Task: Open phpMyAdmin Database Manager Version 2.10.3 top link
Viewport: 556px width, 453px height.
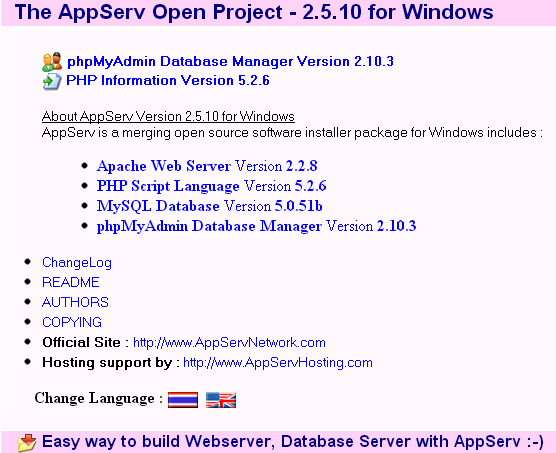Action: (230, 61)
